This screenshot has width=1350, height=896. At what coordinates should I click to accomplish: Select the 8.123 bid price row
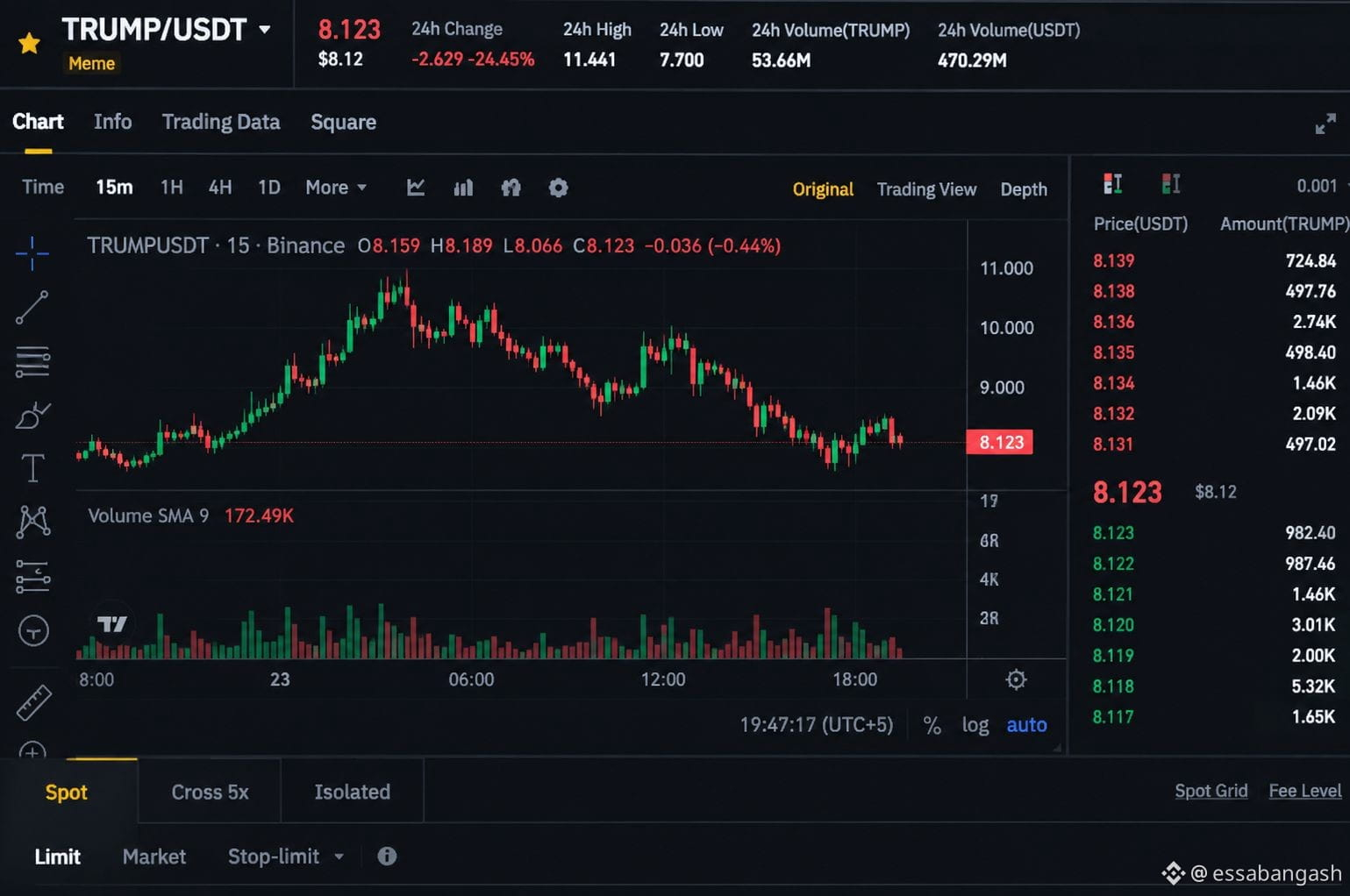click(x=1214, y=533)
